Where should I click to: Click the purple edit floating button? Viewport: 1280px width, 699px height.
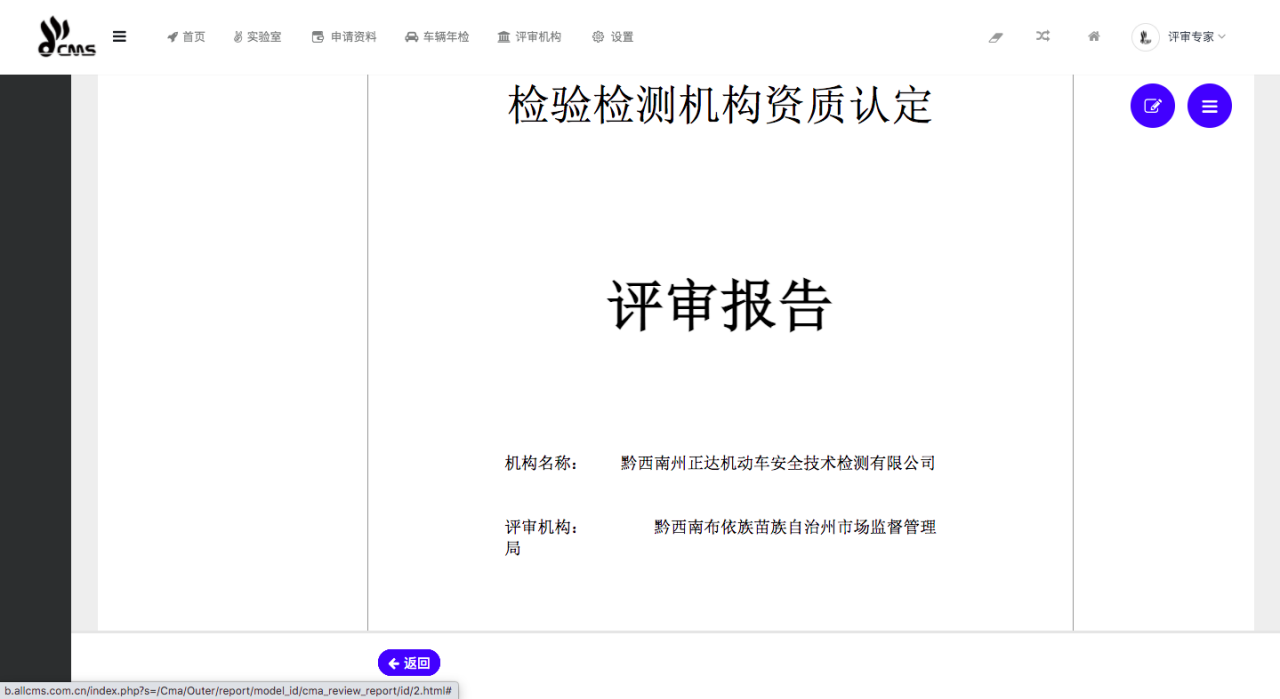(x=1152, y=106)
